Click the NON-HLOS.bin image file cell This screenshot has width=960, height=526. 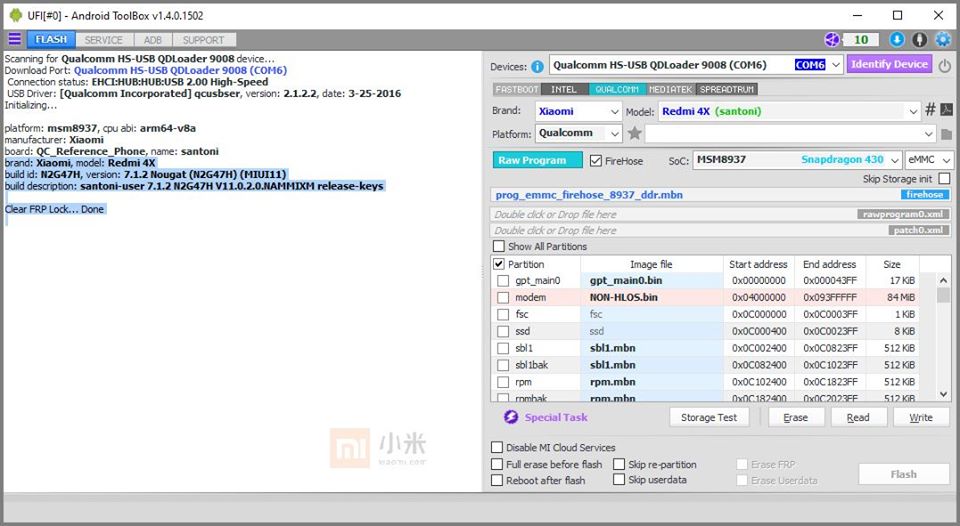tap(651, 297)
